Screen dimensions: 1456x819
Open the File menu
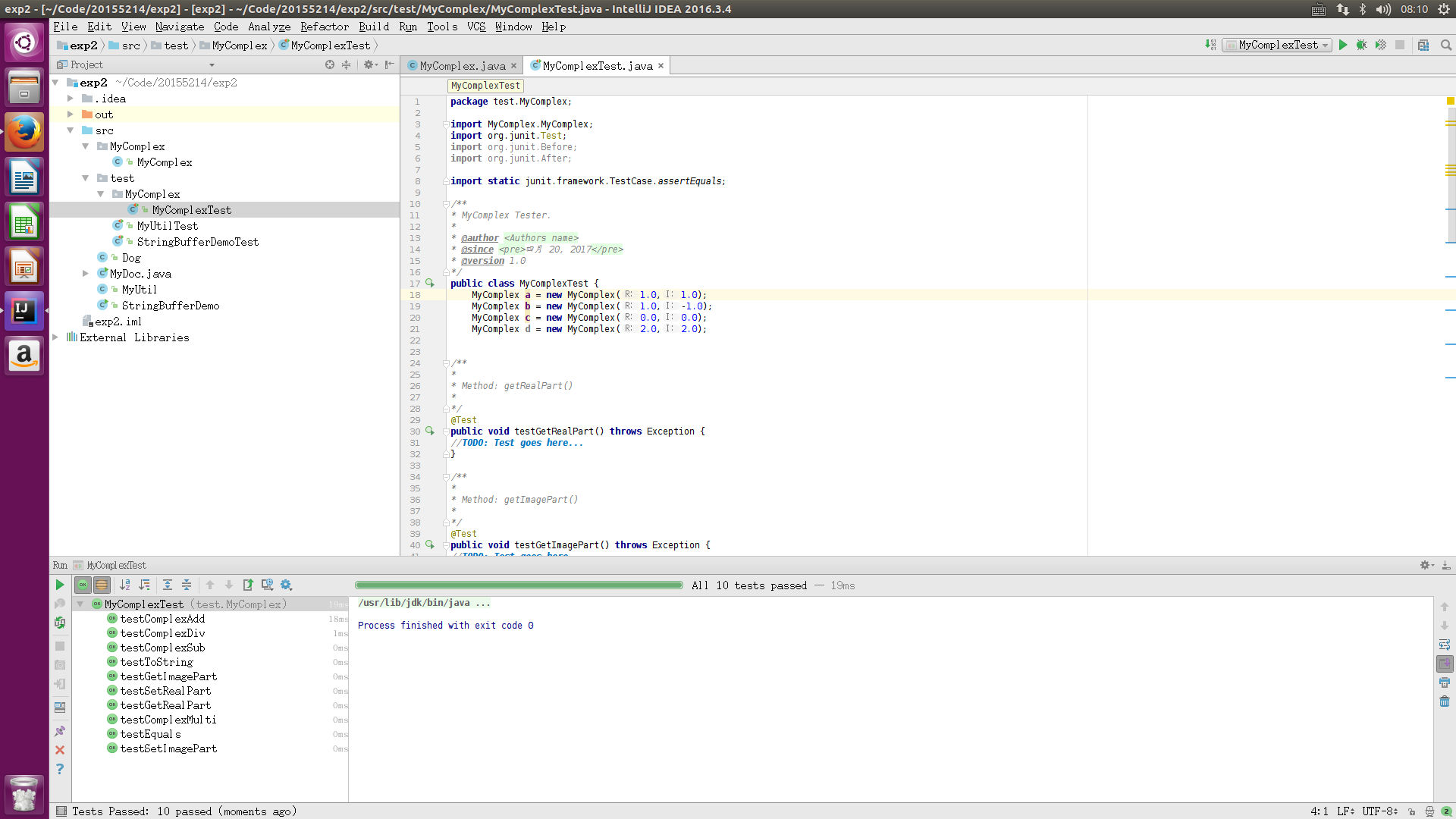pyautogui.click(x=65, y=27)
